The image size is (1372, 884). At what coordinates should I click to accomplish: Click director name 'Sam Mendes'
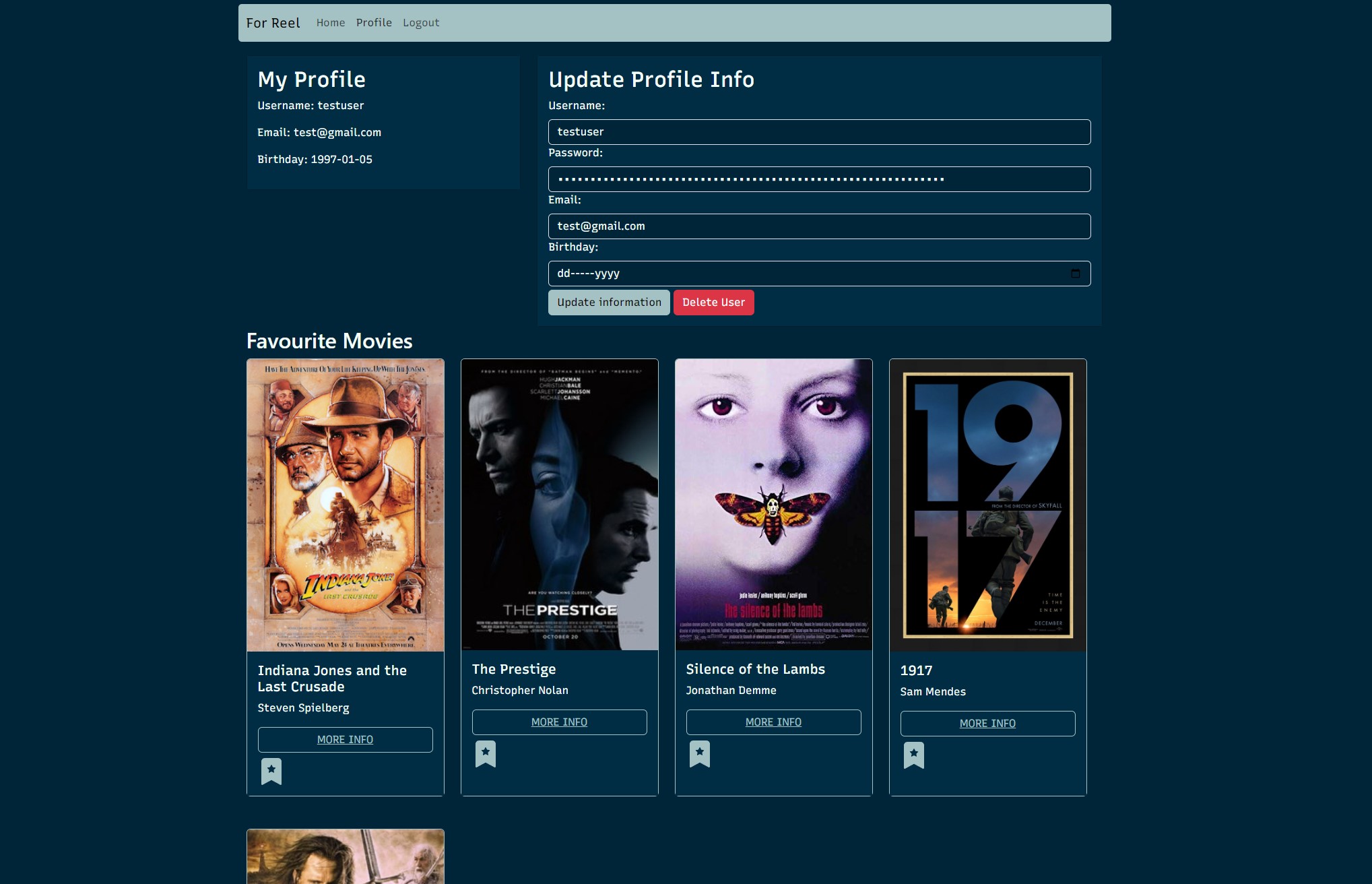[x=933, y=692]
